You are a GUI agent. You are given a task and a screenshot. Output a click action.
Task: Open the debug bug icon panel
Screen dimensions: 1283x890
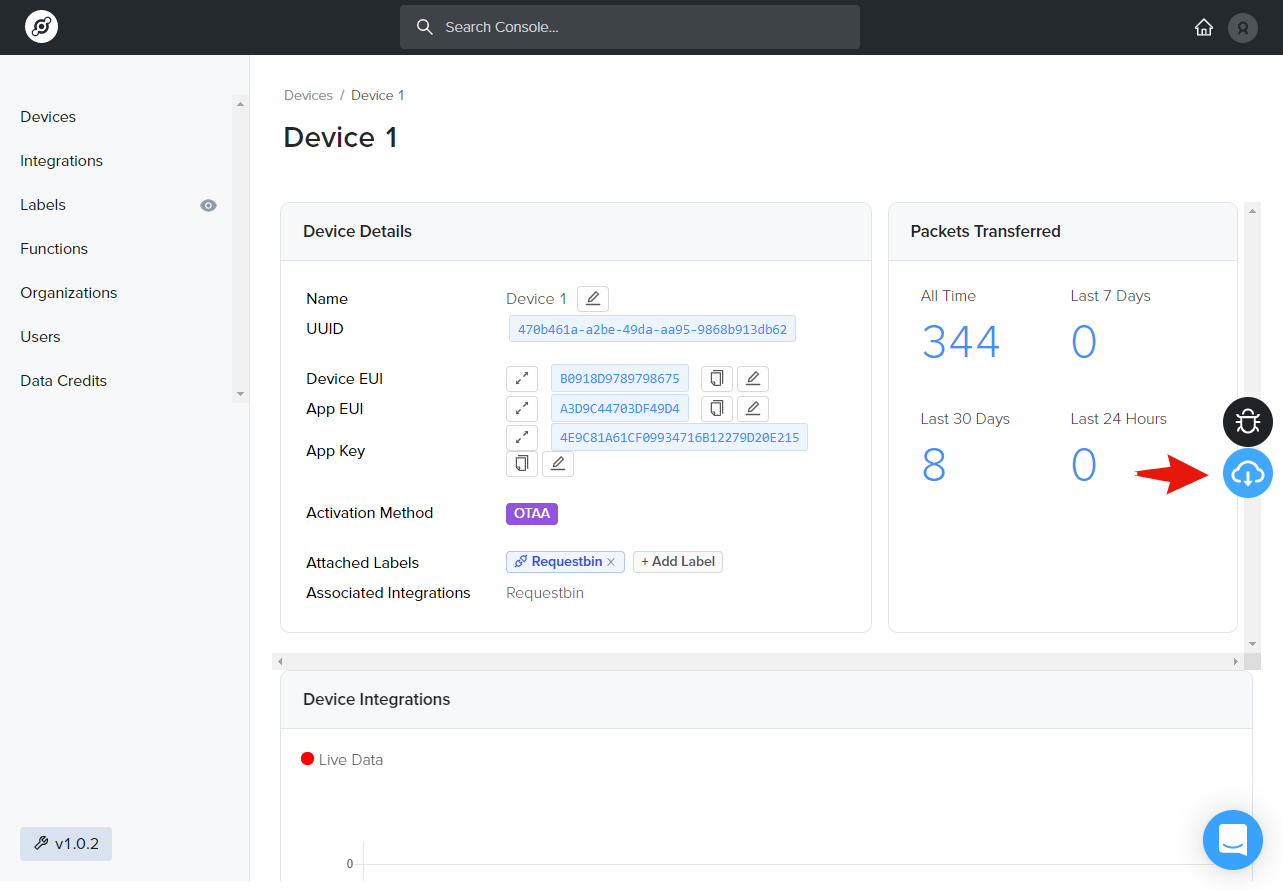point(1247,422)
